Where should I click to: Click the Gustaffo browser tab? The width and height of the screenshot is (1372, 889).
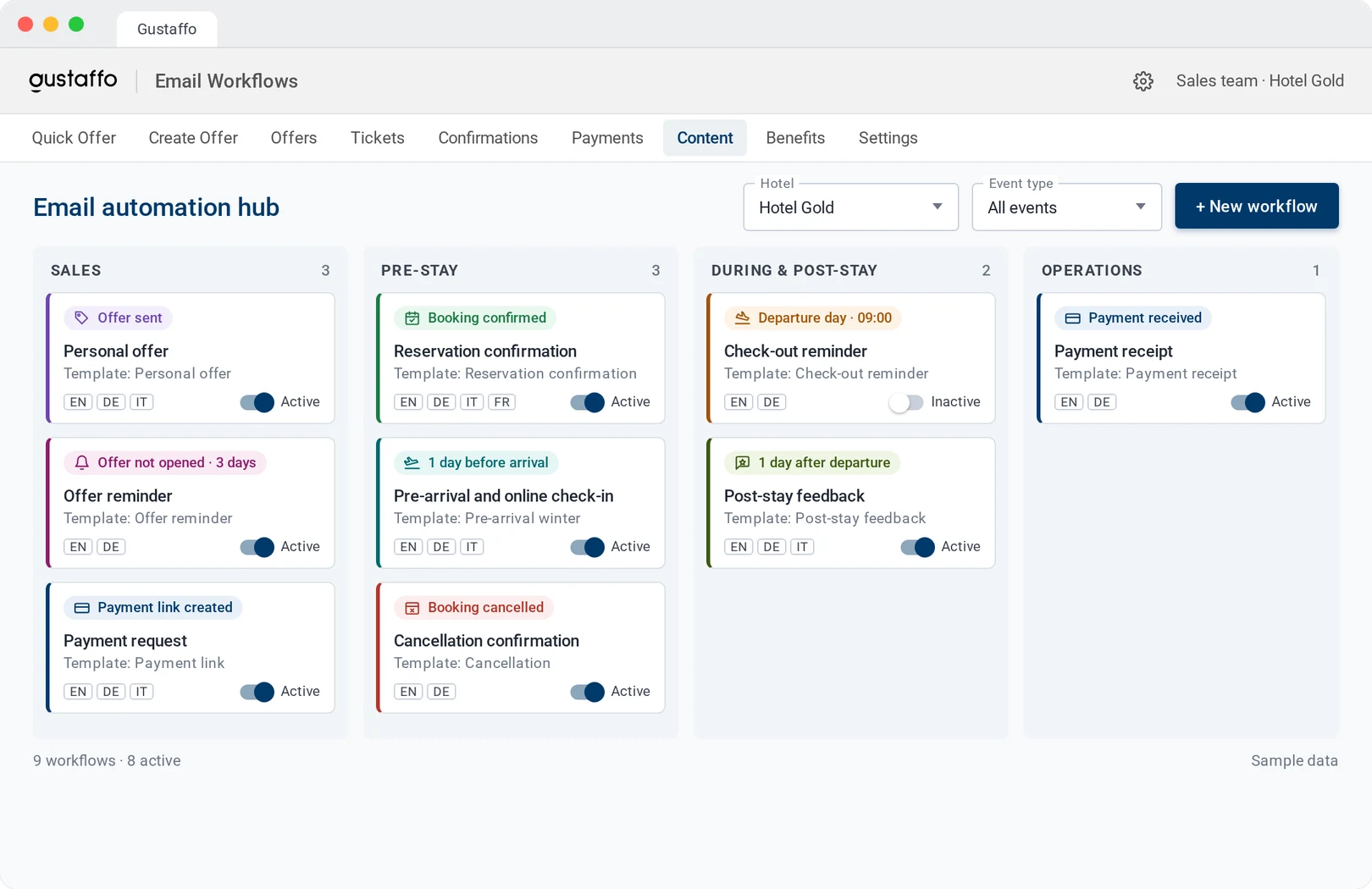click(x=167, y=30)
